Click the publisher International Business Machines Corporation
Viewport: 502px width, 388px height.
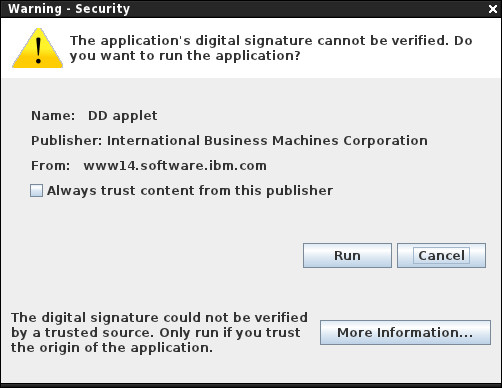[x=267, y=141]
